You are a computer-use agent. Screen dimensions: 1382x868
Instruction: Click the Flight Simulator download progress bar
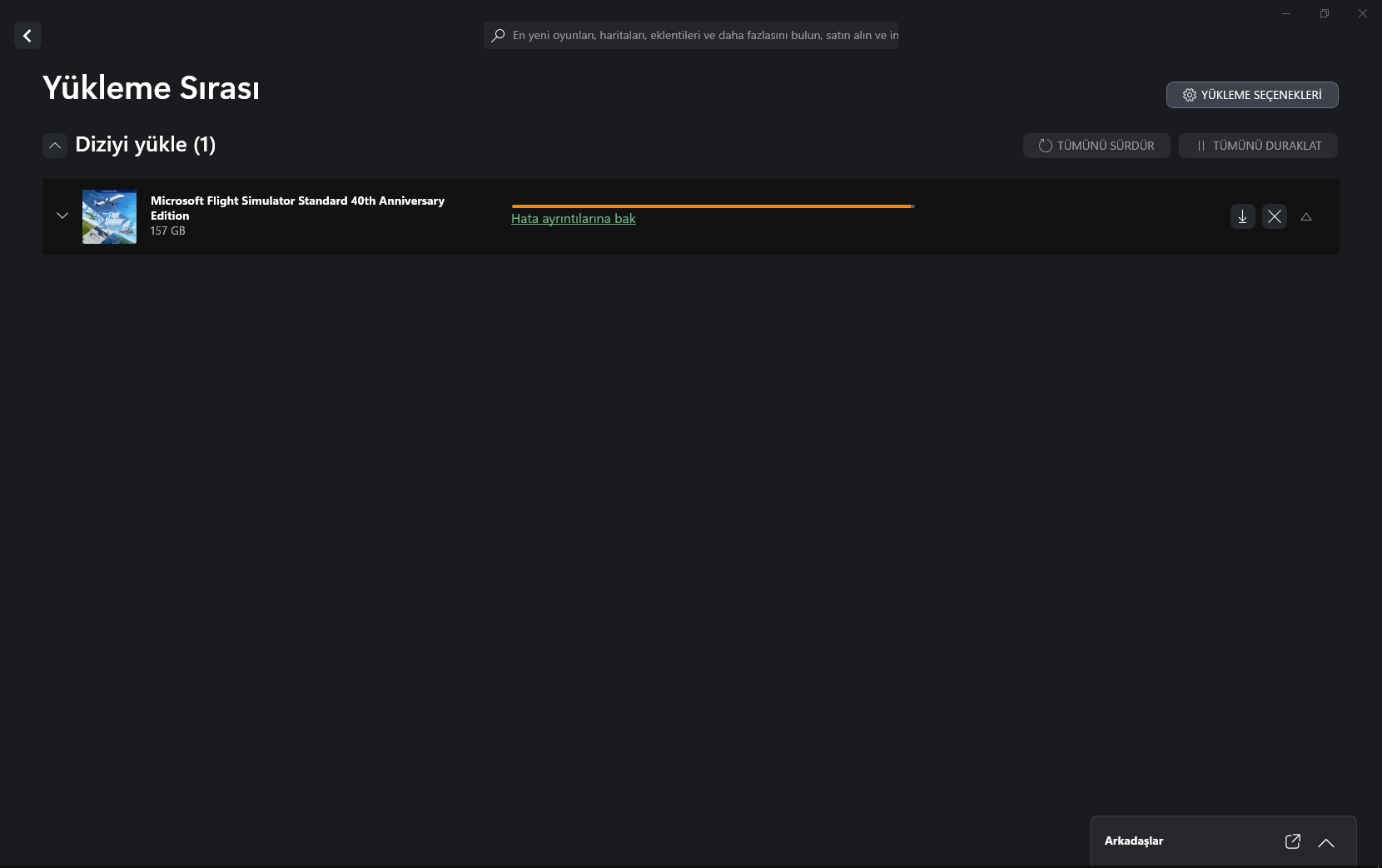coord(713,206)
